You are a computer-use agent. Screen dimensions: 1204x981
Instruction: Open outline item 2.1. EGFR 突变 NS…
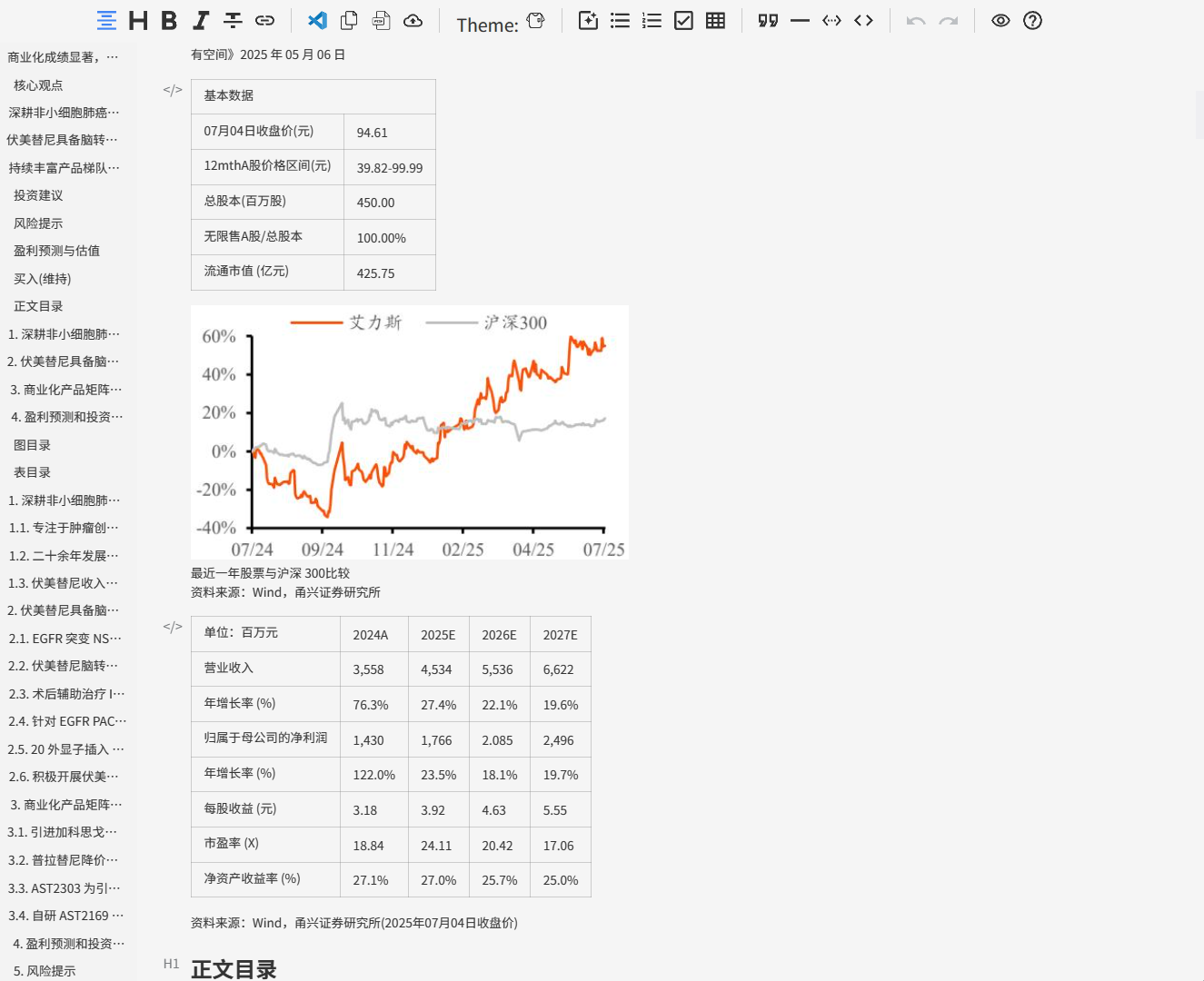point(65,639)
